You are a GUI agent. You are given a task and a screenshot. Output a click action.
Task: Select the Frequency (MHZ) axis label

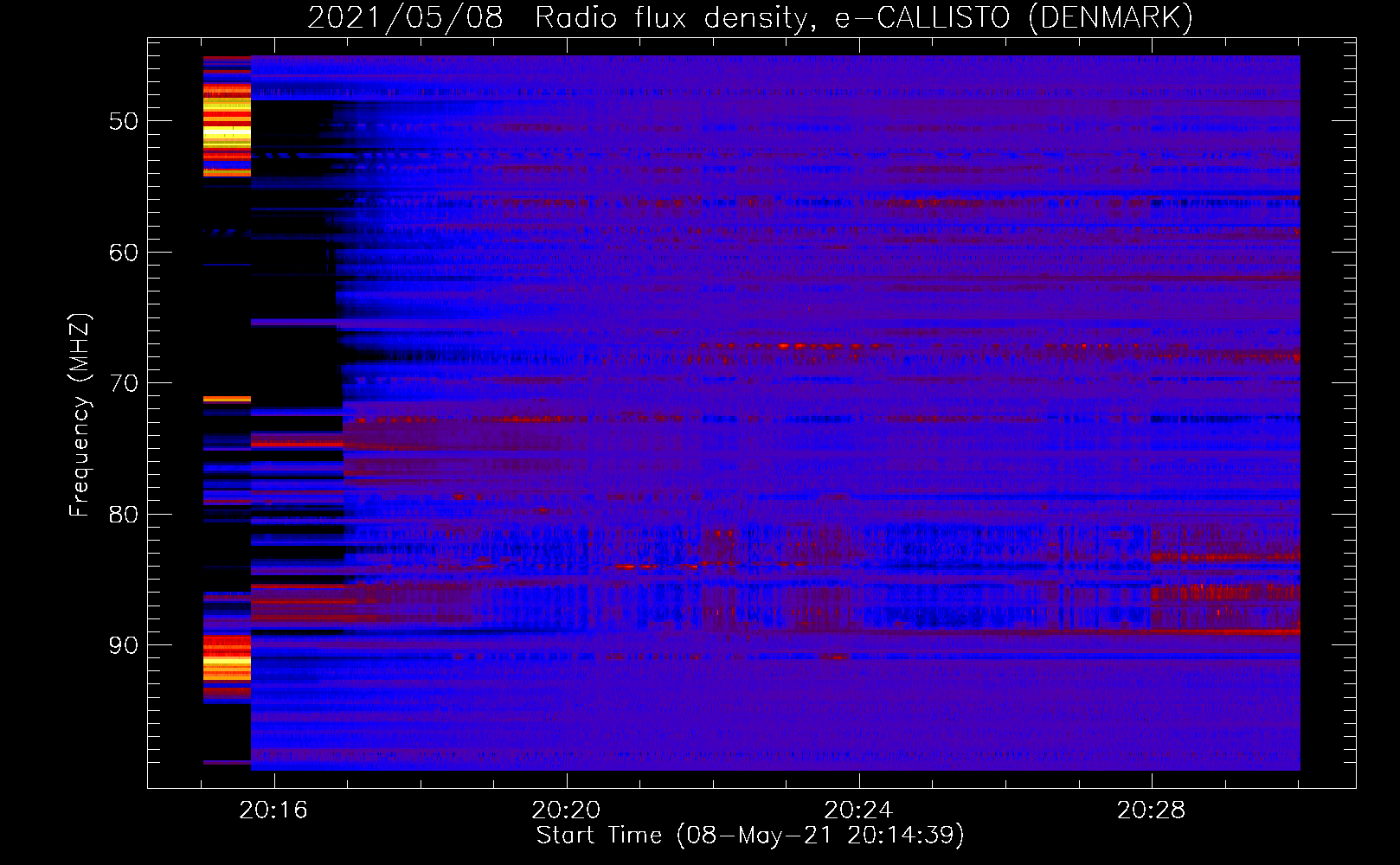[80, 415]
